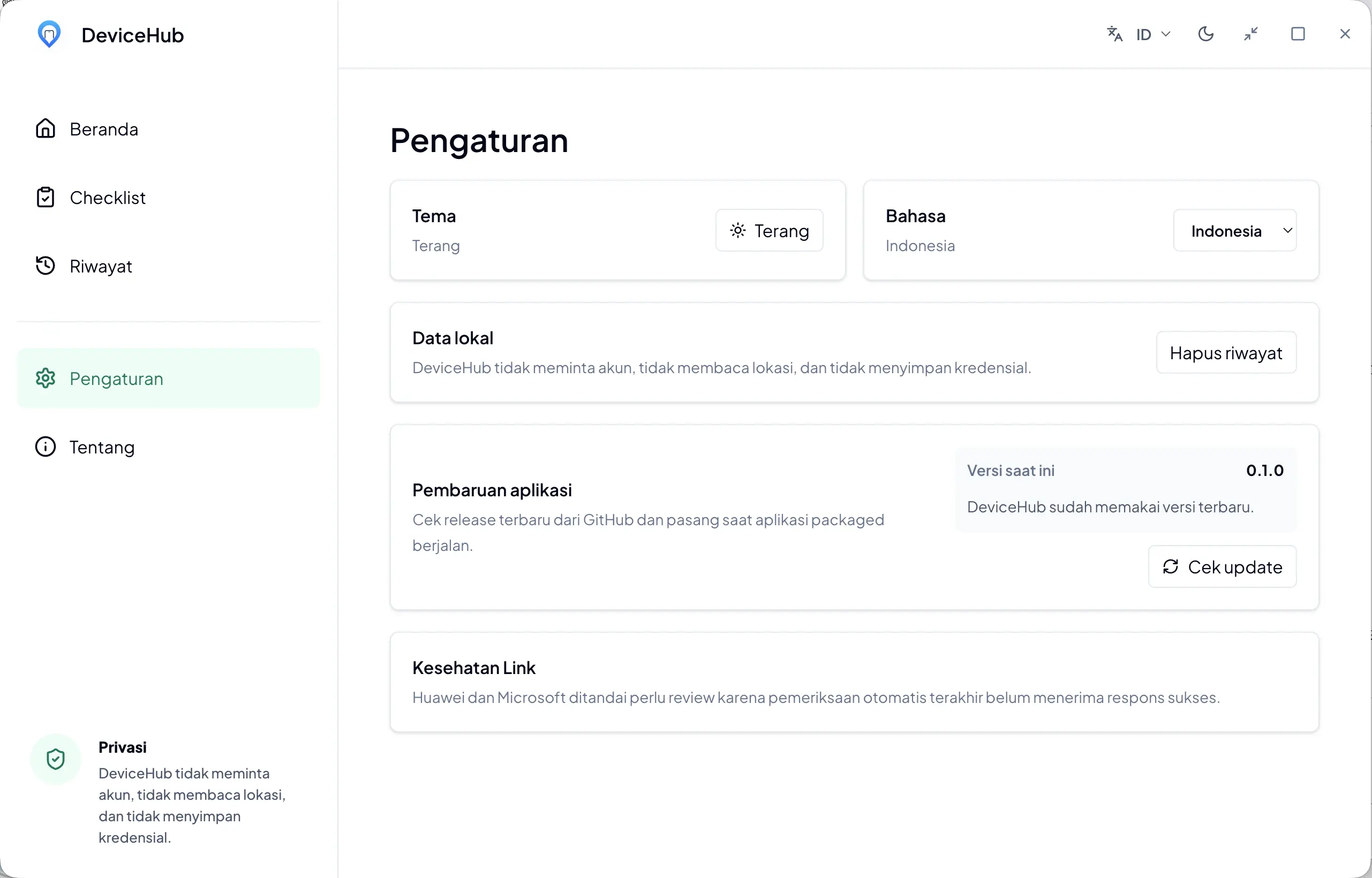Toggle dark mode with the moon icon
Image resolution: width=1372 pixels, height=878 pixels.
pos(1206,34)
